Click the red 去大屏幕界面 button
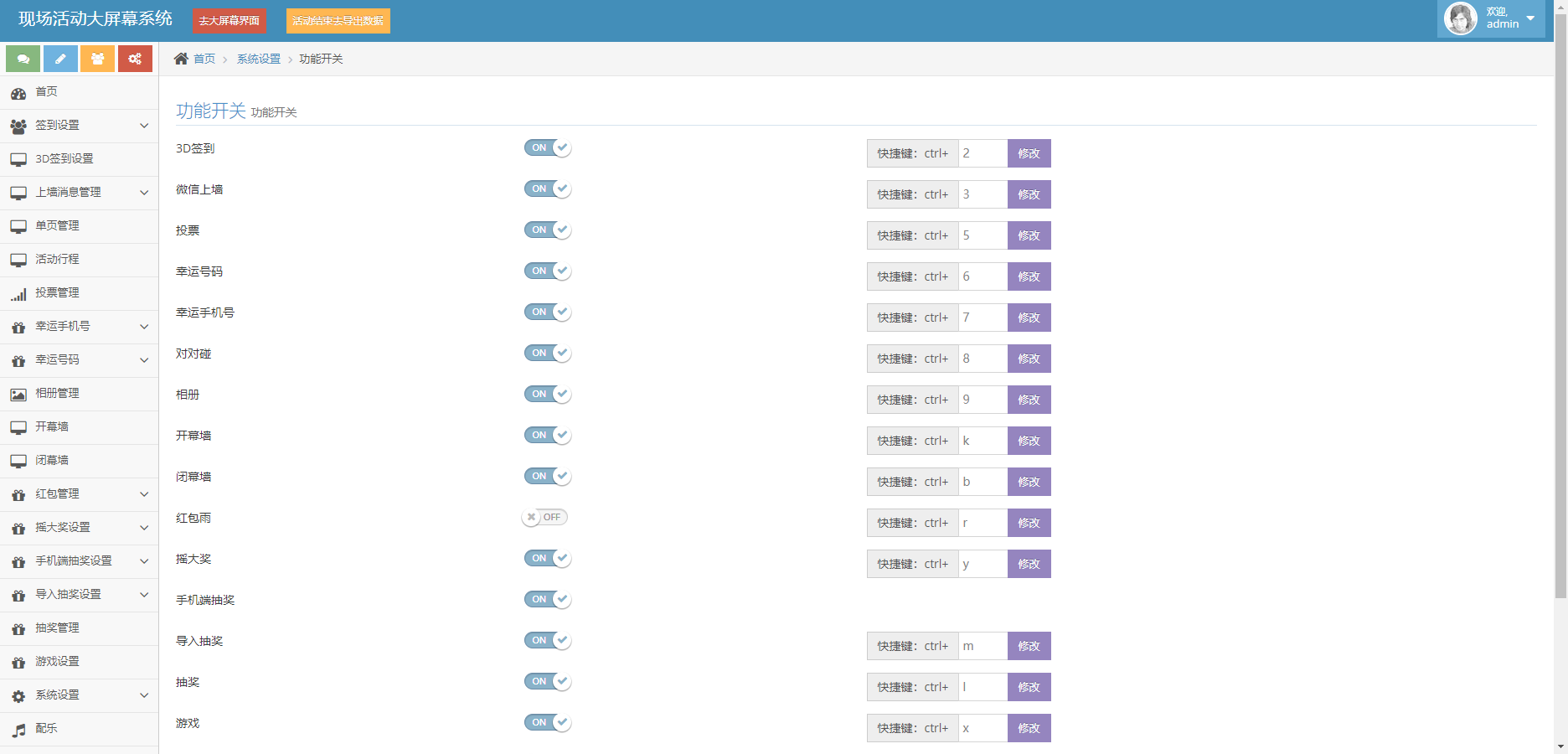This screenshot has height=754, width=1568. (229, 21)
